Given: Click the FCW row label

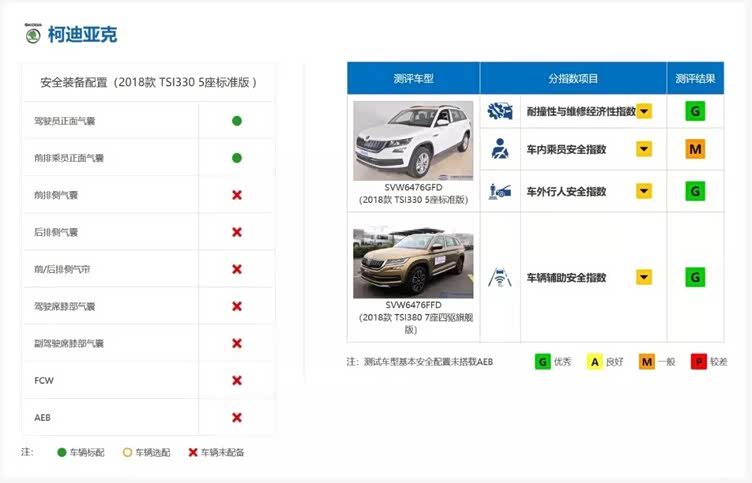Looking at the screenshot, I should click(x=44, y=380).
